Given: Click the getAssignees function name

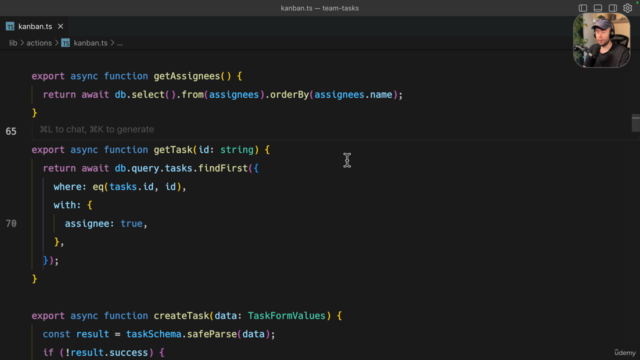Looking at the screenshot, I should tap(187, 76).
